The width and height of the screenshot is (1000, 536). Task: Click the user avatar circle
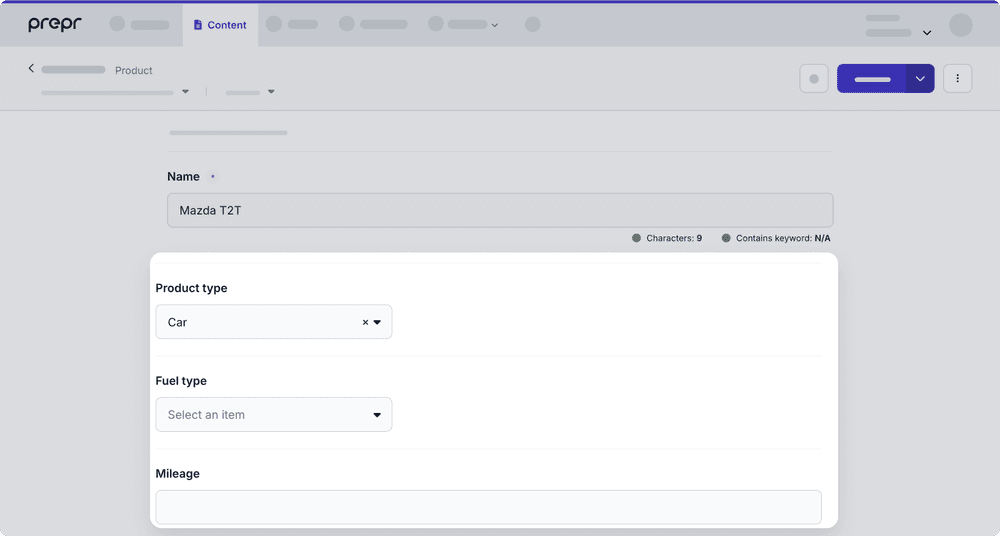tap(960, 25)
